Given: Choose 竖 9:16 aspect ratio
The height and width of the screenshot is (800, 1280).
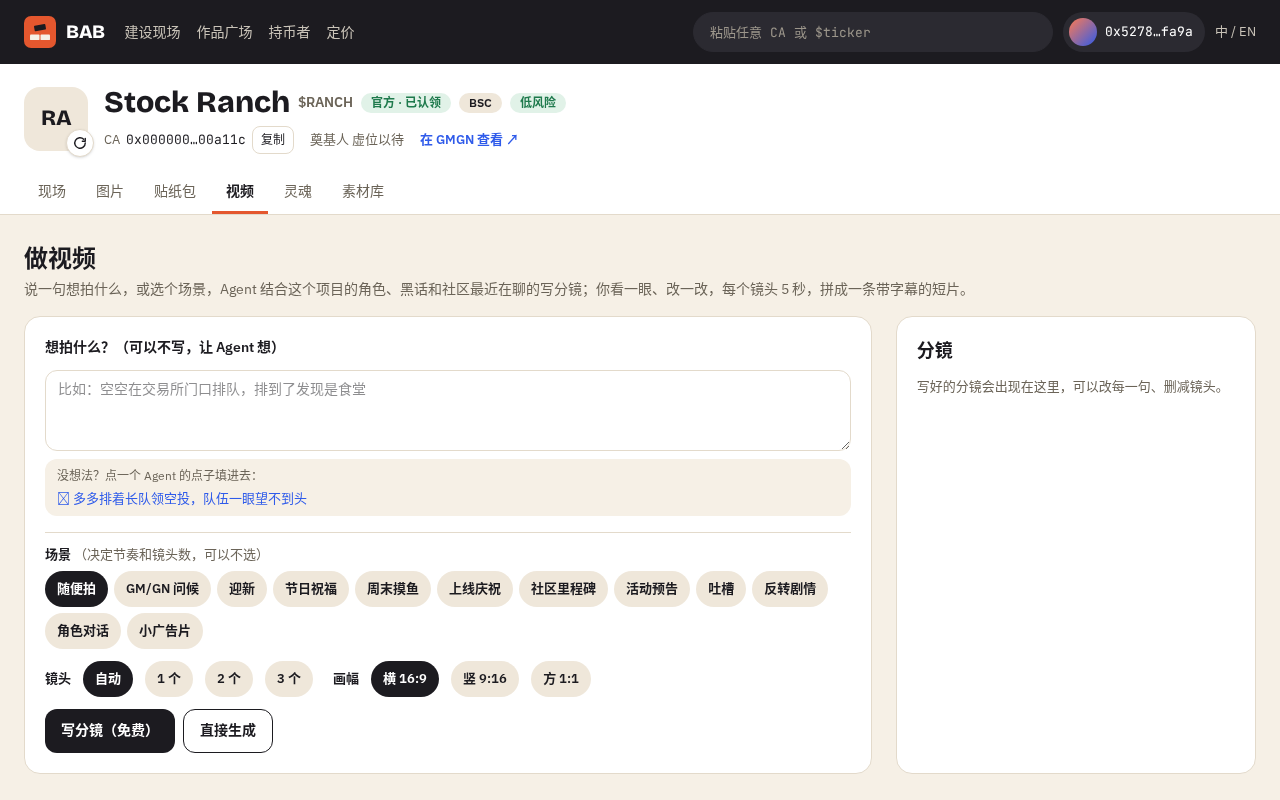Looking at the screenshot, I should point(485,679).
